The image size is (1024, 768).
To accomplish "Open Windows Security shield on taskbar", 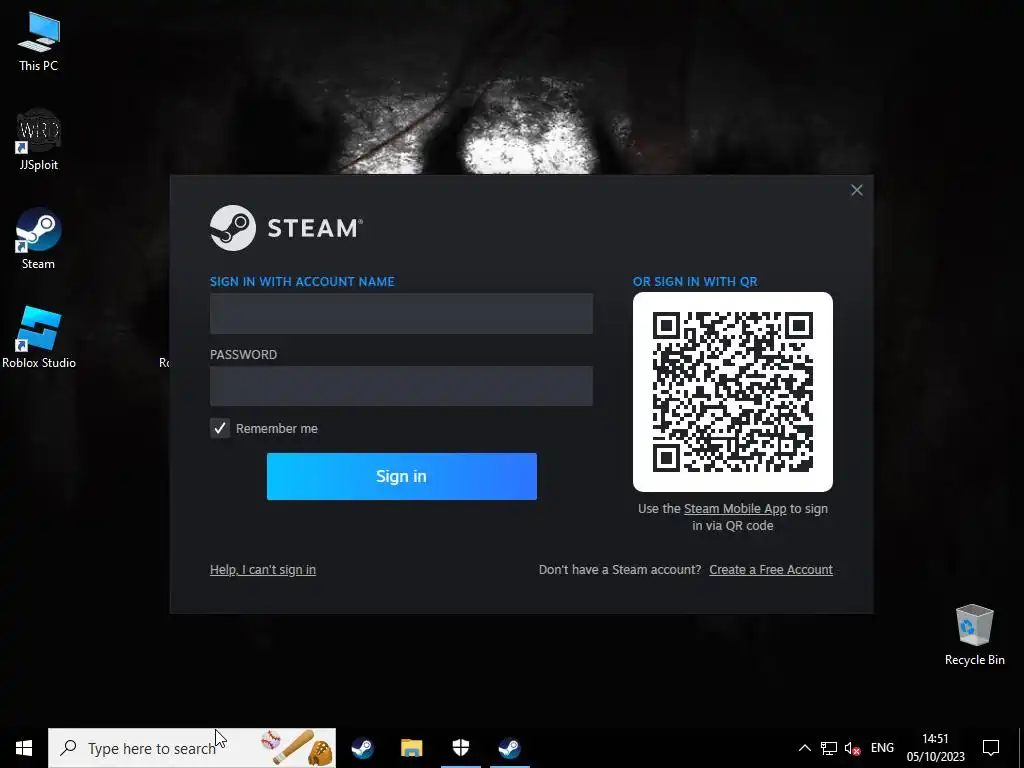I will [x=460, y=748].
